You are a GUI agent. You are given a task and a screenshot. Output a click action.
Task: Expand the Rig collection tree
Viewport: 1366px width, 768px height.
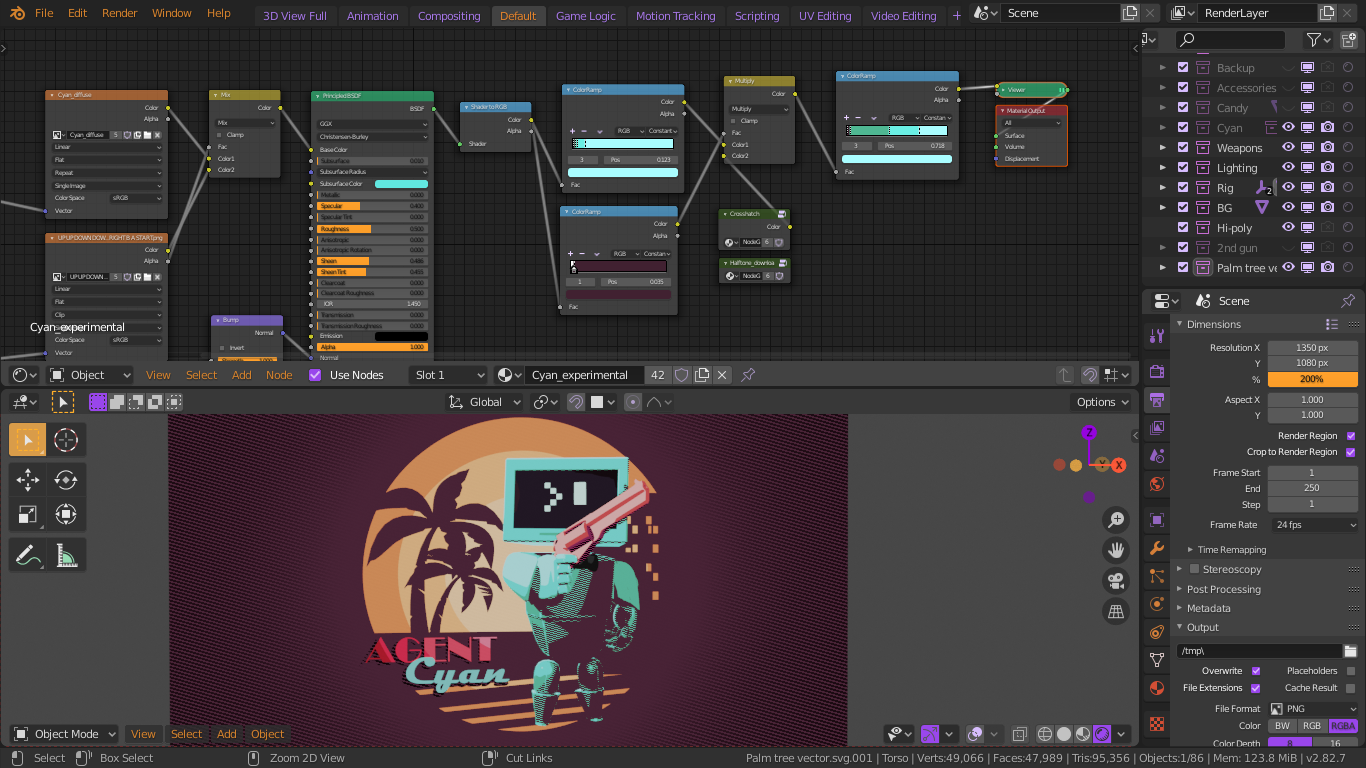point(1162,188)
